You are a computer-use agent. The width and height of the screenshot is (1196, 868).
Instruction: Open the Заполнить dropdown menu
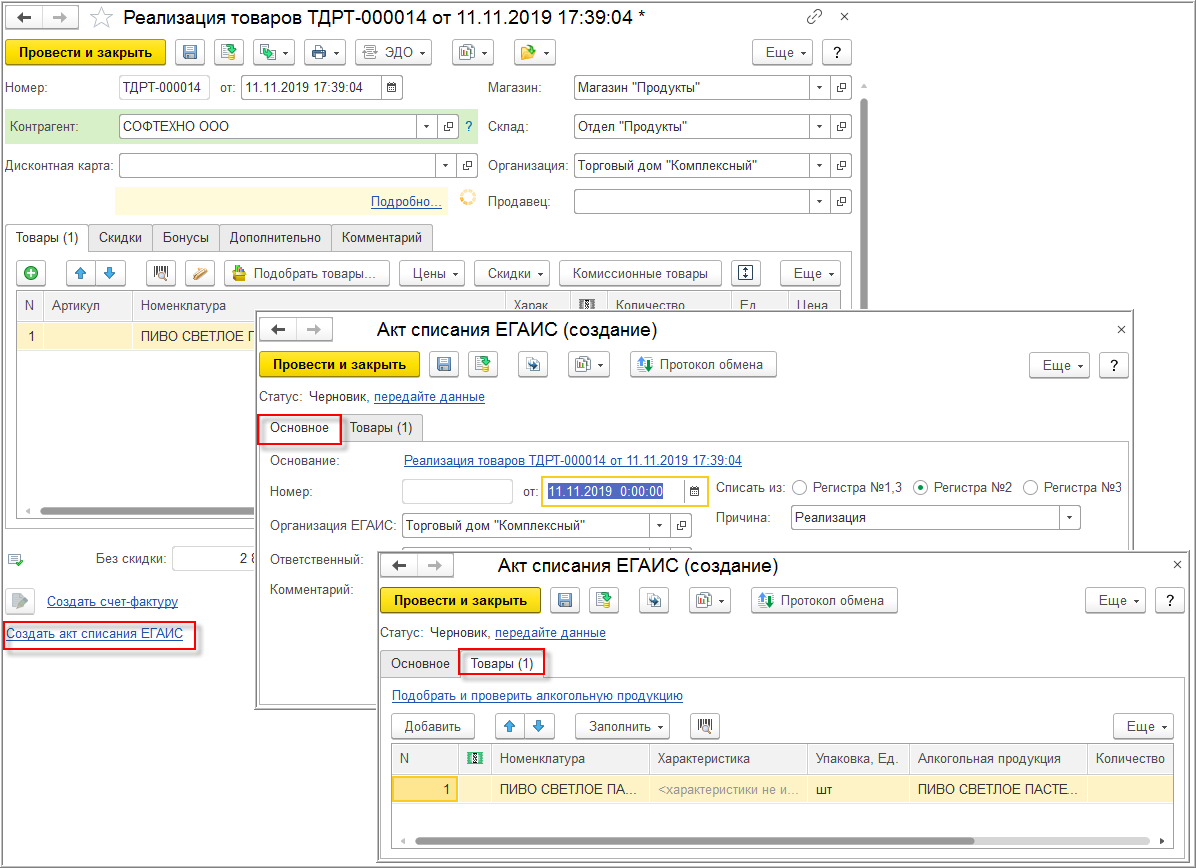click(622, 726)
